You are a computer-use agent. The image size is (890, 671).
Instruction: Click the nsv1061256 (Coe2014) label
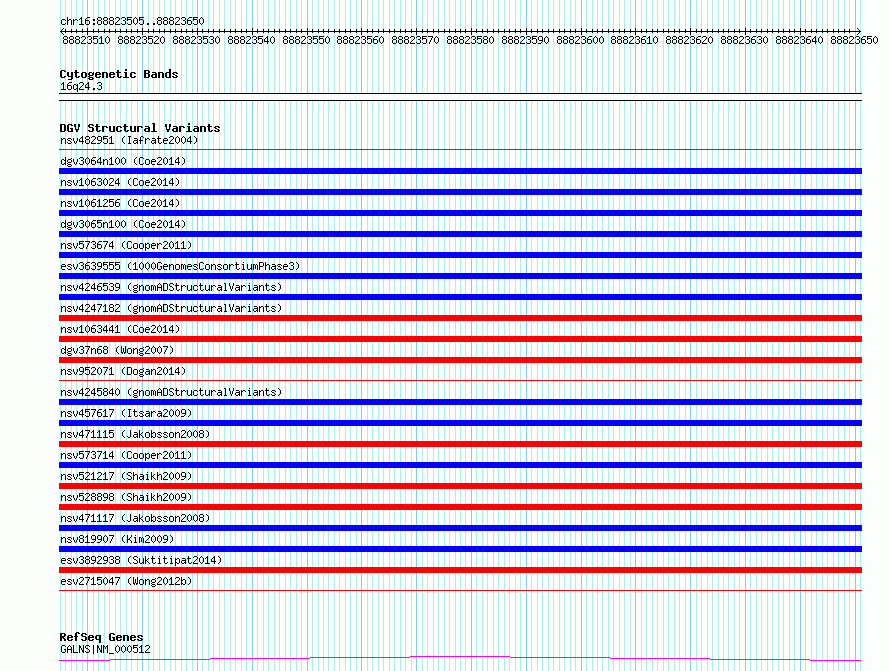tap(120, 203)
